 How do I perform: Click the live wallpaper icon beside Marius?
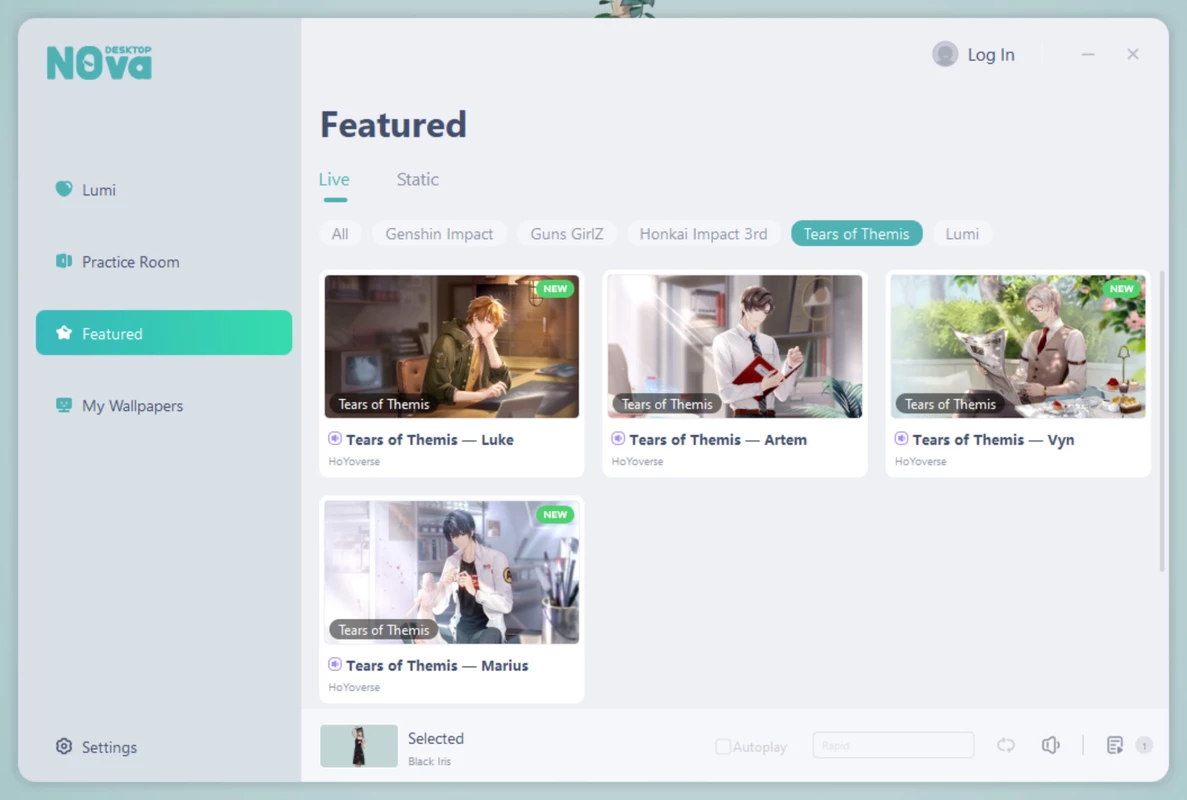pyautogui.click(x=335, y=664)
